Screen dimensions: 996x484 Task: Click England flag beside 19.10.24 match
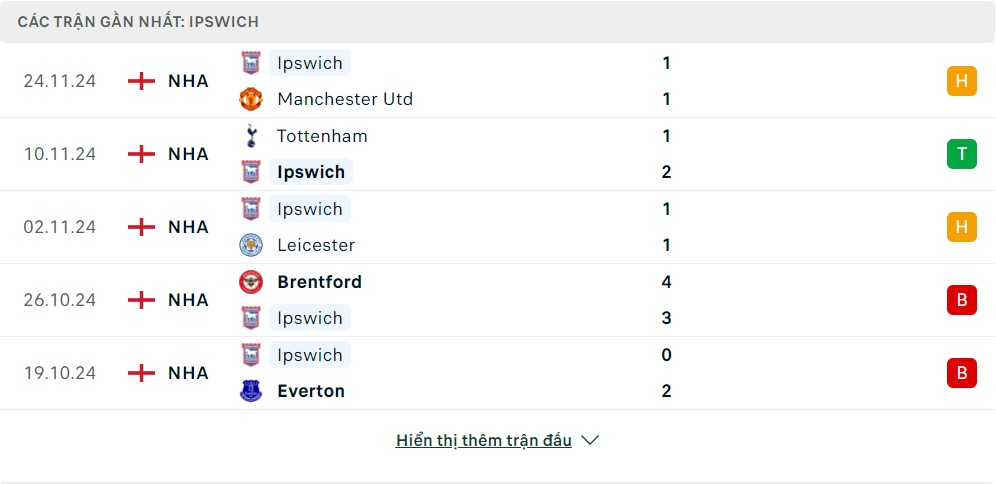[142, 373]
